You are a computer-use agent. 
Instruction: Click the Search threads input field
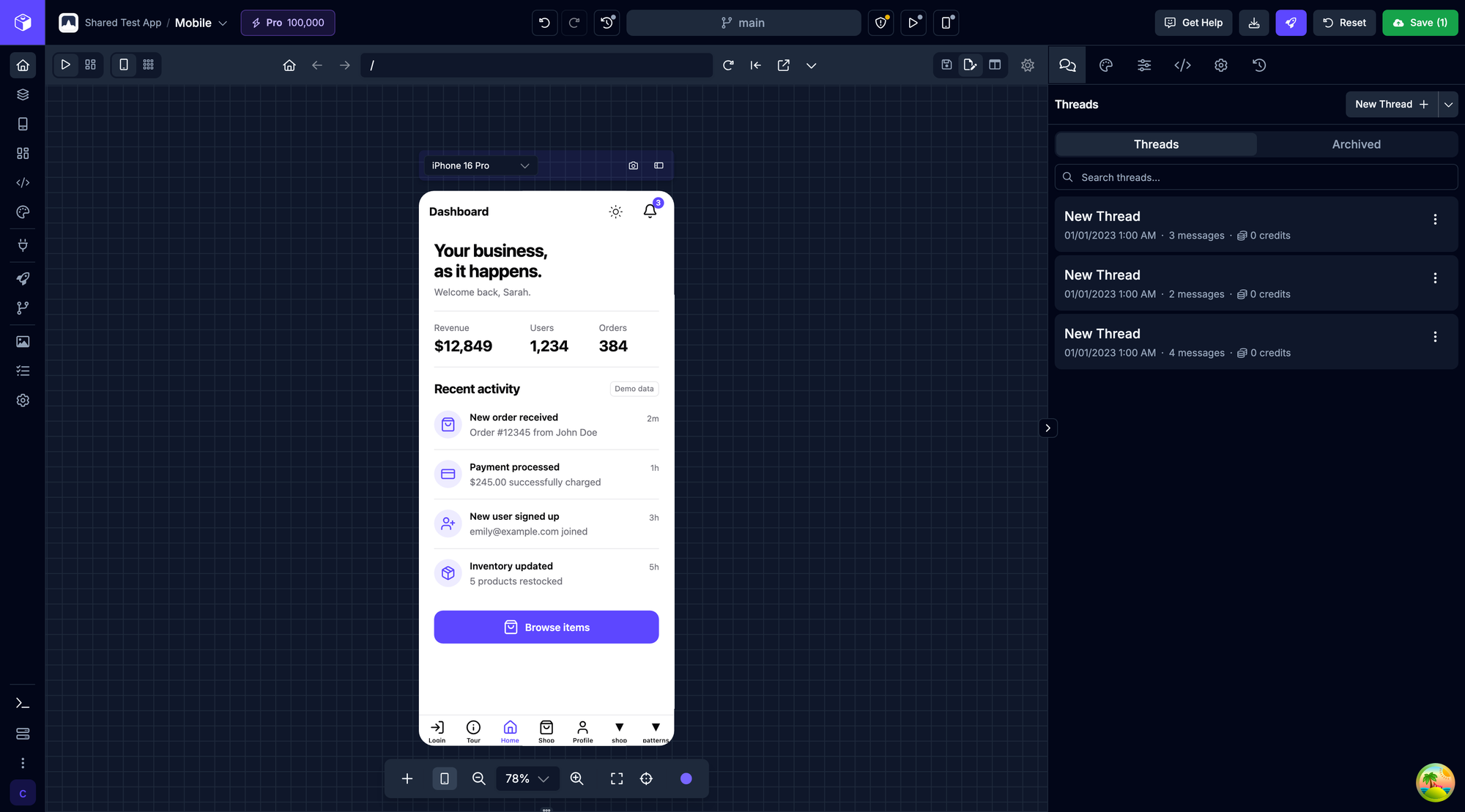pyautogui.click(x=1256, y=177)
